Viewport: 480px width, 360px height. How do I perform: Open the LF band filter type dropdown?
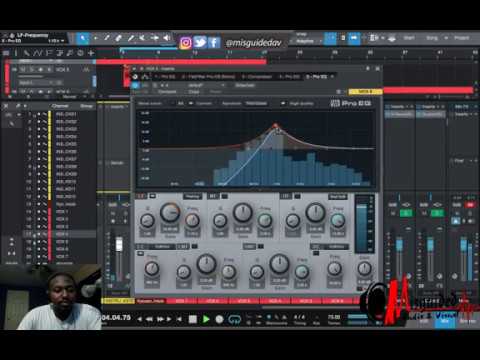pos(192,197)
